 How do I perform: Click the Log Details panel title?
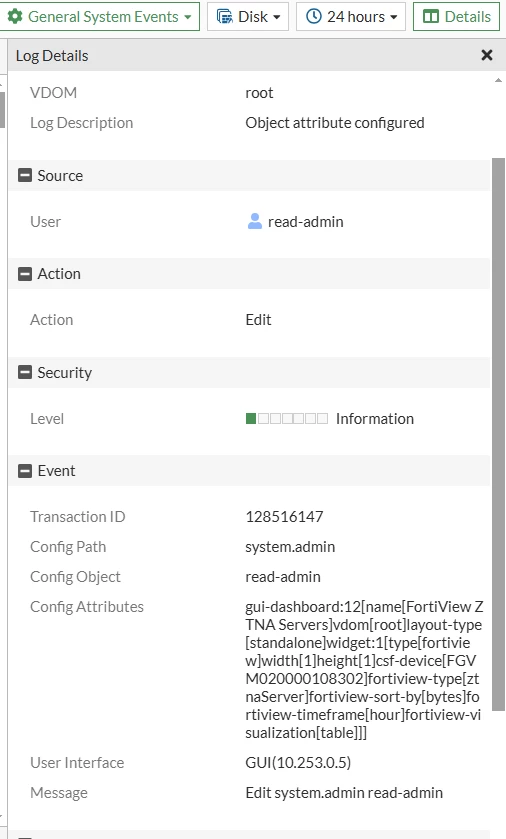tap(52, 56)
